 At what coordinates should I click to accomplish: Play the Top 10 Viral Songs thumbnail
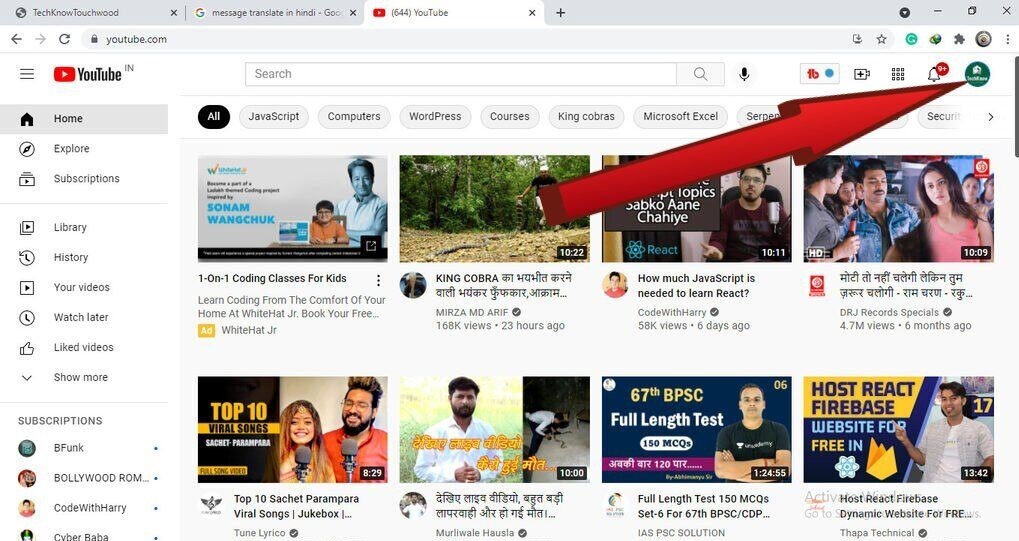292,429
